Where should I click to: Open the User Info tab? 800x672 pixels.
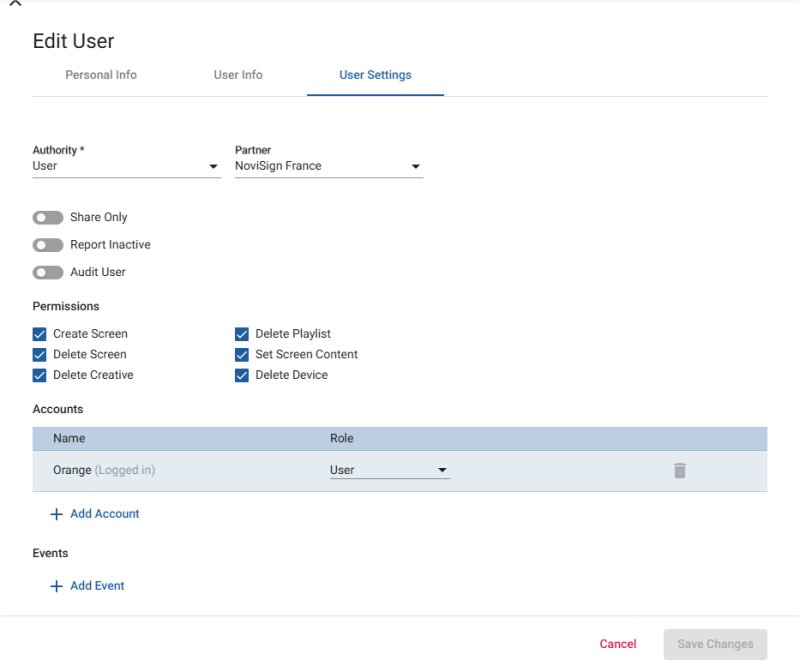pos(237,75)
